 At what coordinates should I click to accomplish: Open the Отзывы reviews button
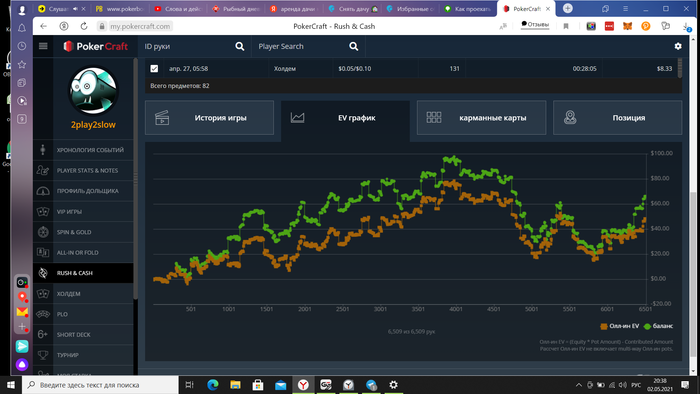tap(535, 25)
